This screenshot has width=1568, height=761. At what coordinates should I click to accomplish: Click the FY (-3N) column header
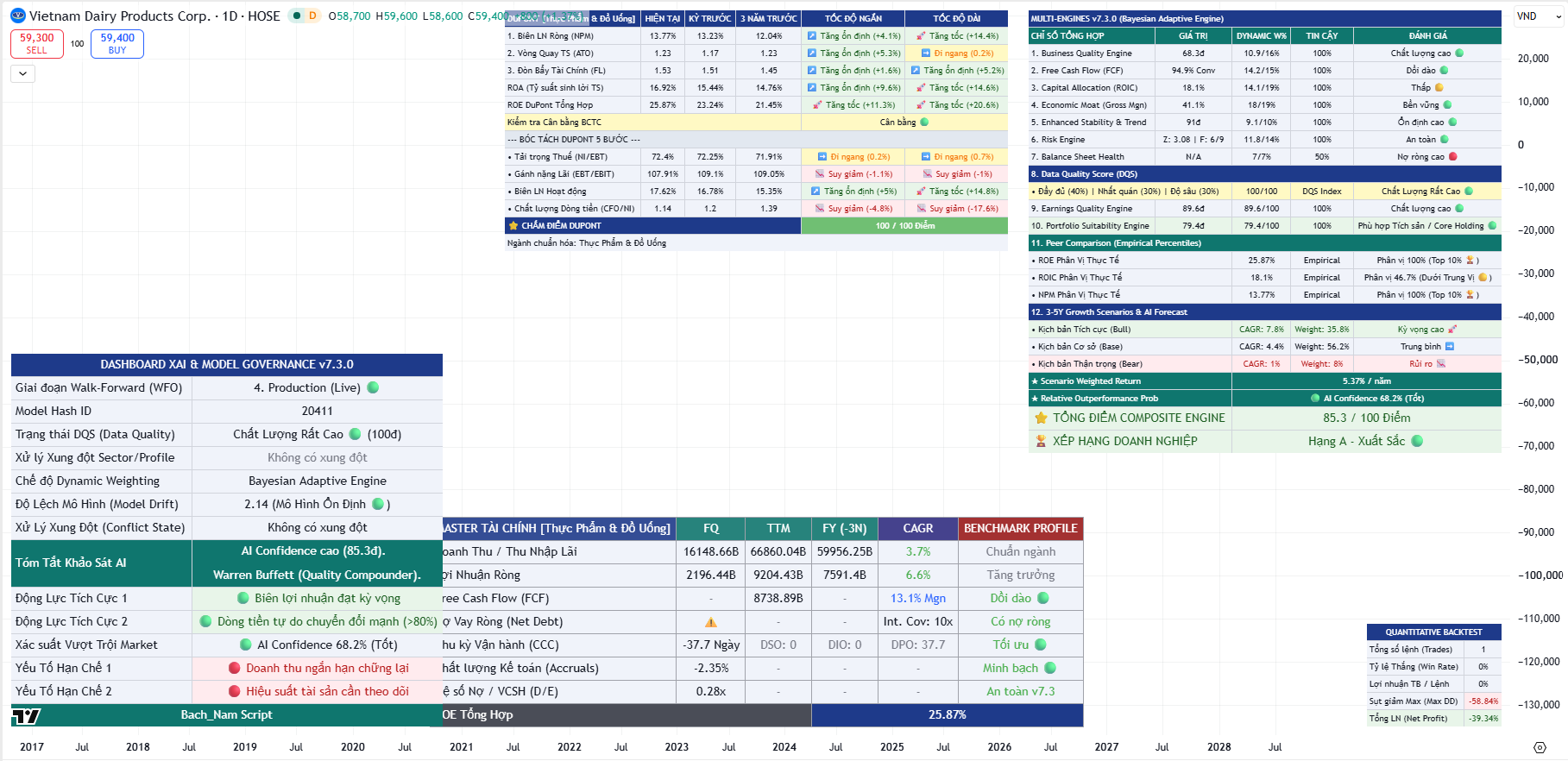click(845, 529)
